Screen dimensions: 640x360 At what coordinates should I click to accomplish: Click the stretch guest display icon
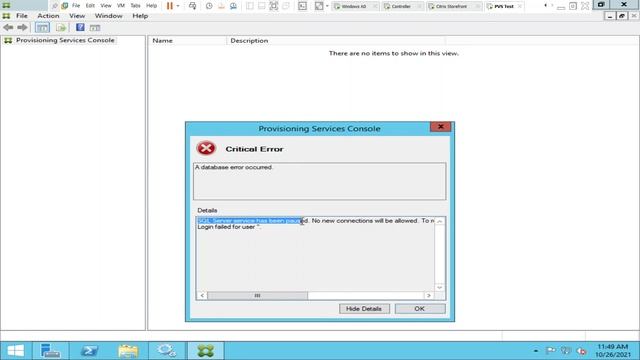pyautogui.click(x=319, y=6)
